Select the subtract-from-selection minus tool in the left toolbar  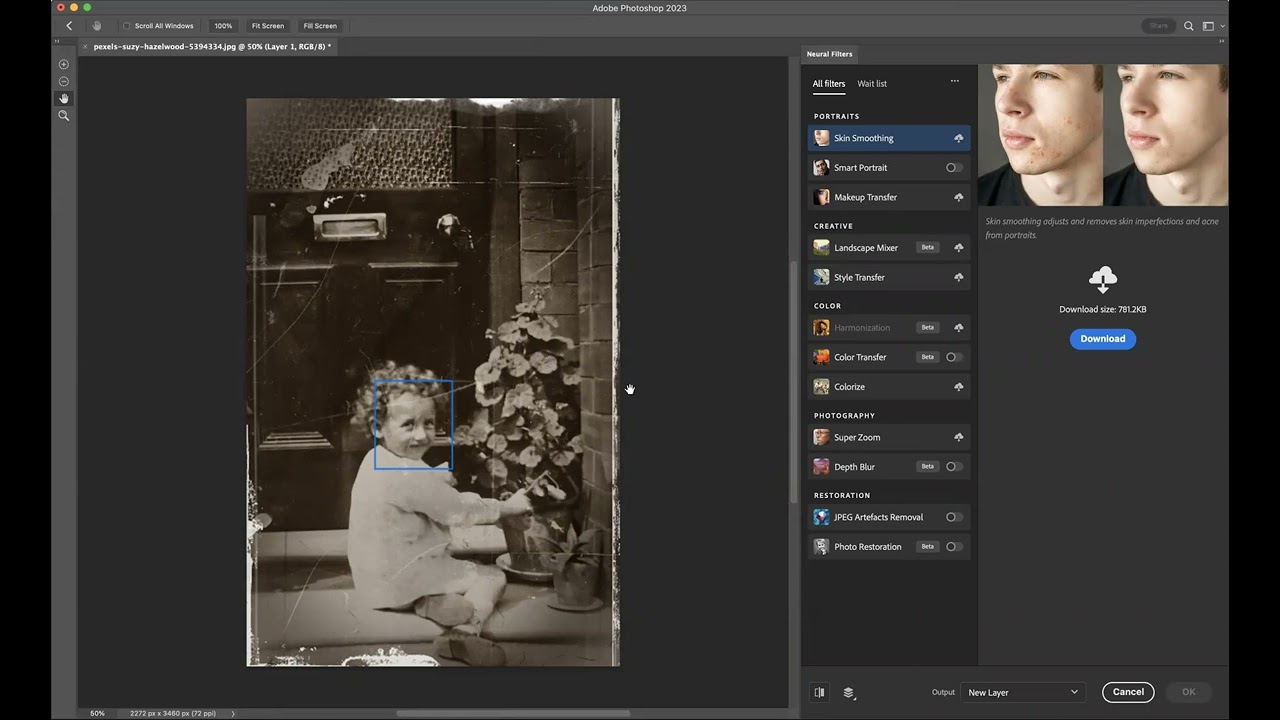[64, 81]
